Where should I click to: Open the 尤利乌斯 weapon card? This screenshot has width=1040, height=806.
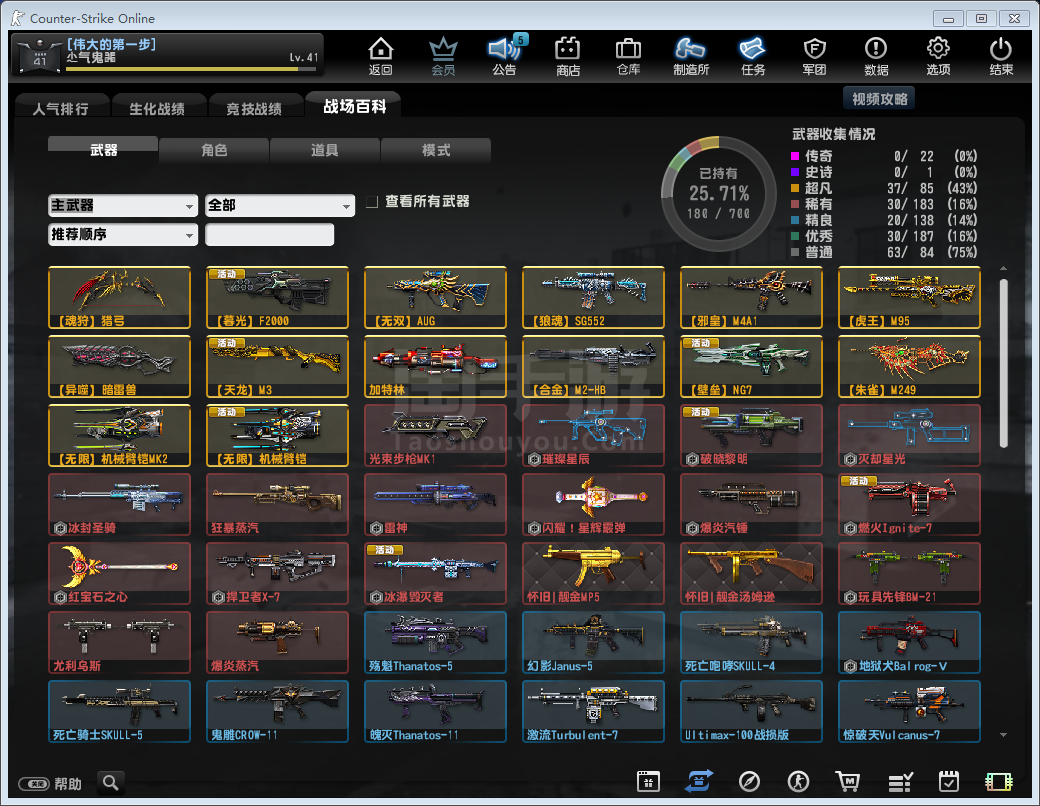coord(119,642)
